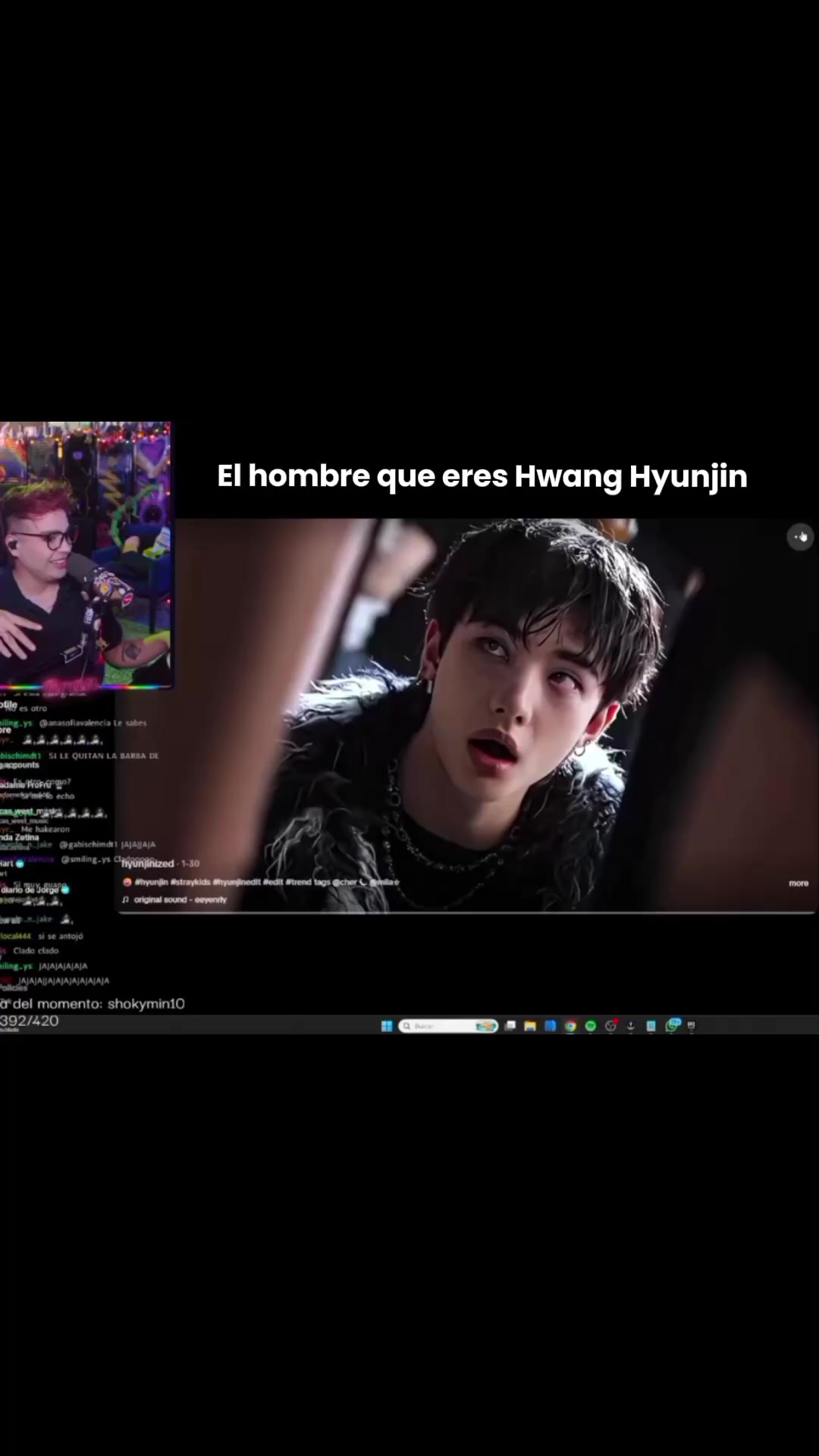The image size is (819, 1456).
Task: Open the hyunjinized profile username
Action: pos(148,864)
